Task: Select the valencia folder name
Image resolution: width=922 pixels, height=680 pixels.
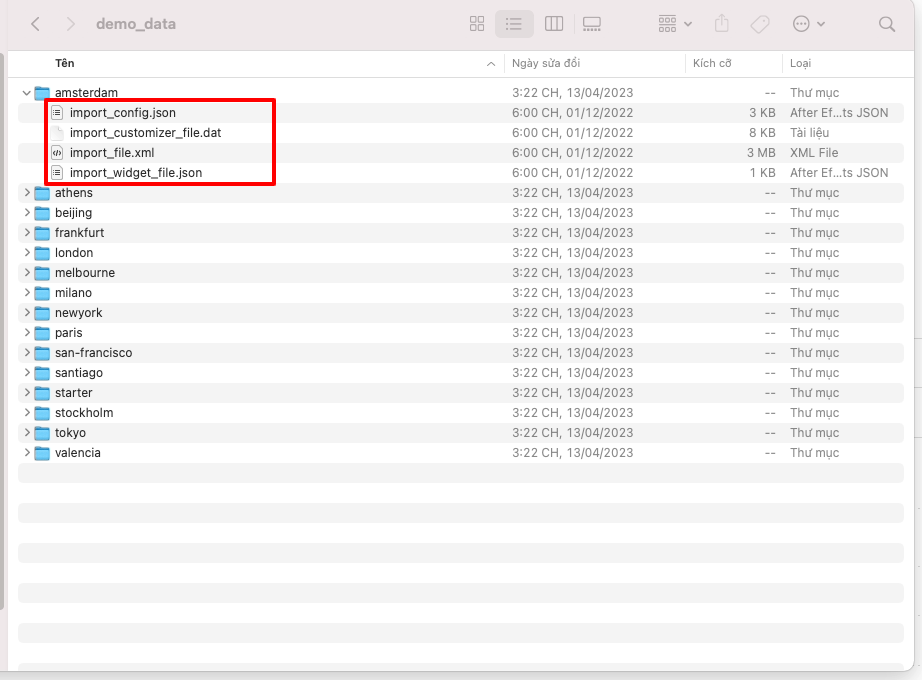Action: [x=78, y=453]
